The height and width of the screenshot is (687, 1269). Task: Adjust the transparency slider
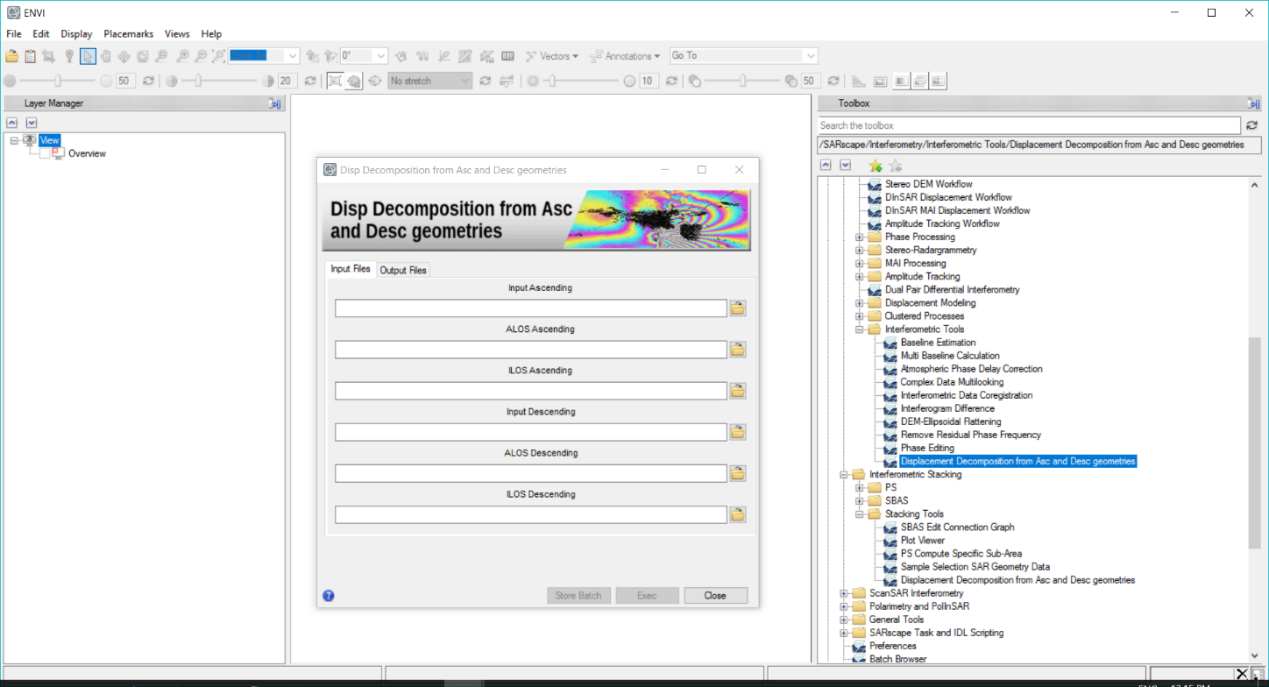click(743, 81)
